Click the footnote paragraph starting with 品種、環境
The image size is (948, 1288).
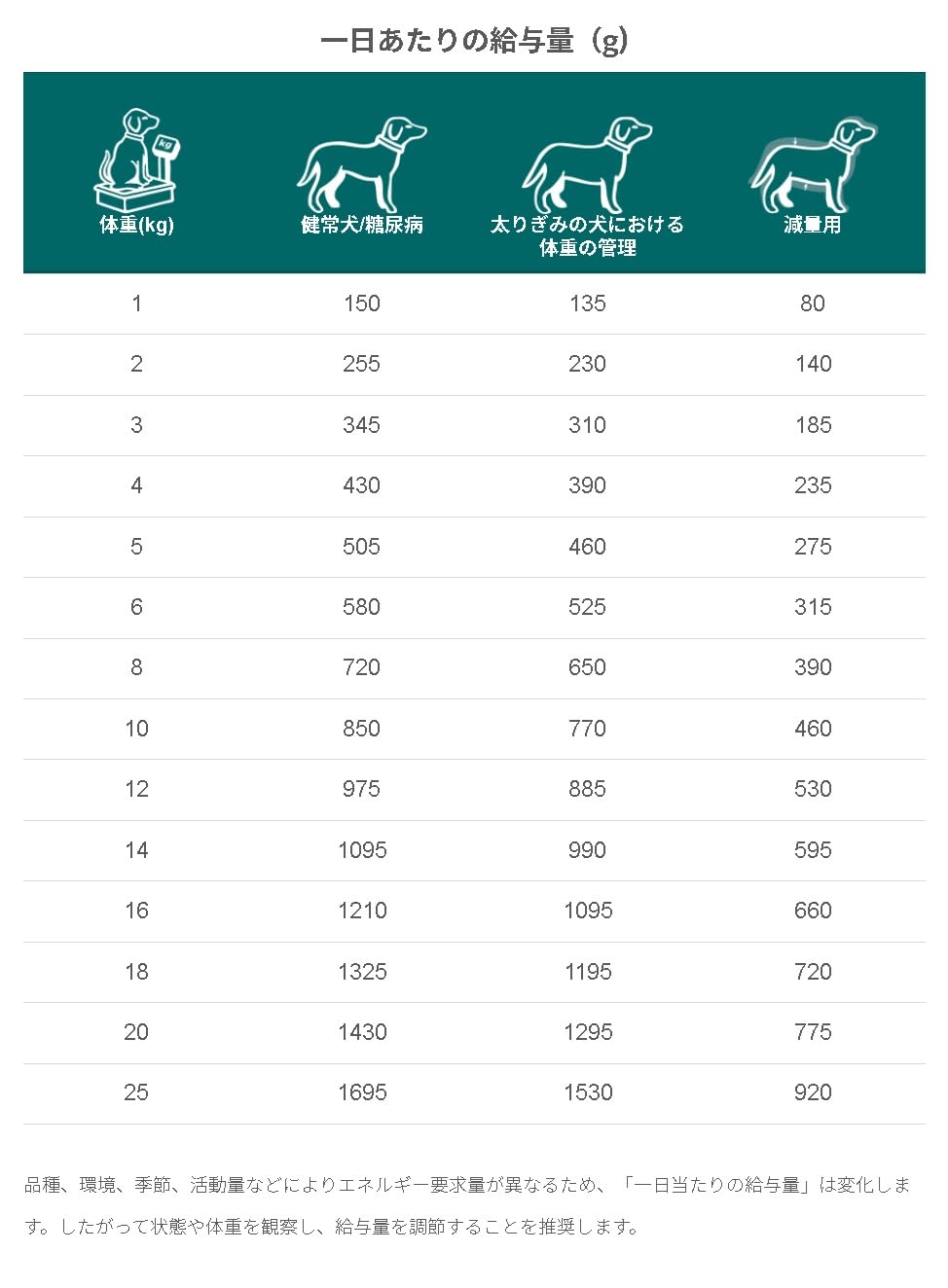tap(467, 1204)
